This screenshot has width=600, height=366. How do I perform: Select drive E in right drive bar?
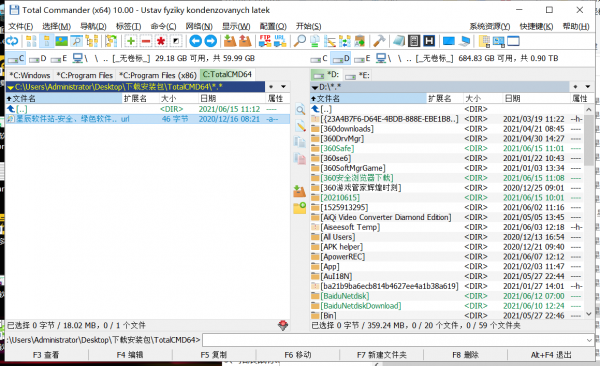point(362,59)
